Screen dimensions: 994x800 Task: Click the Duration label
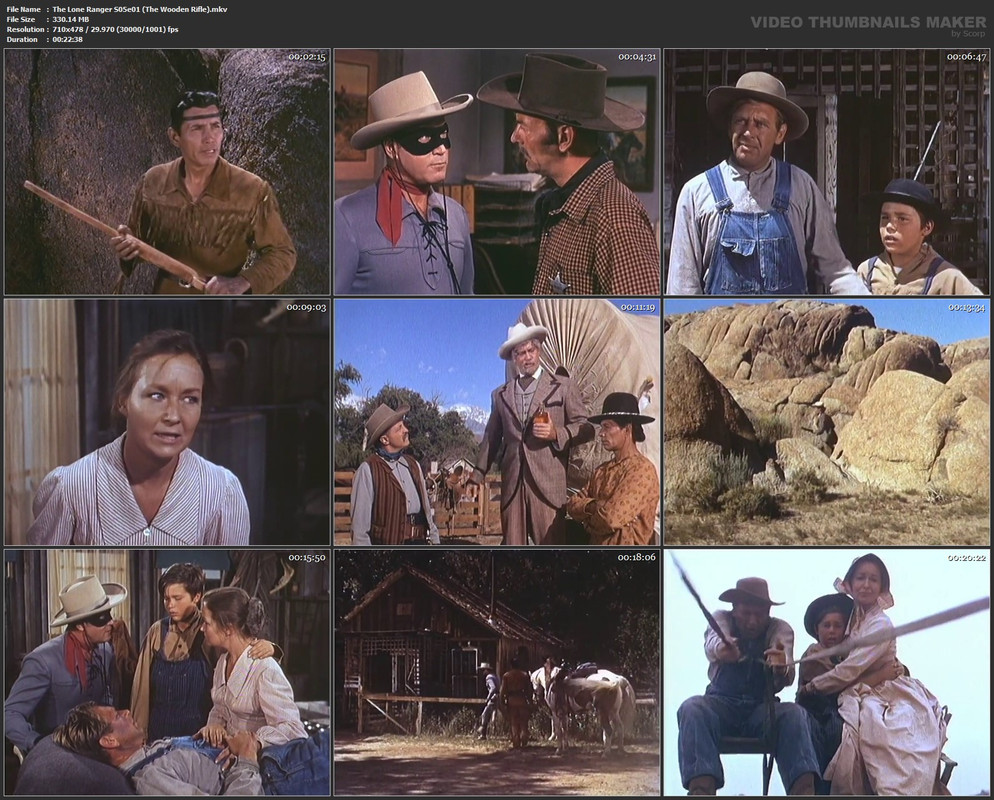click(22, 39)
